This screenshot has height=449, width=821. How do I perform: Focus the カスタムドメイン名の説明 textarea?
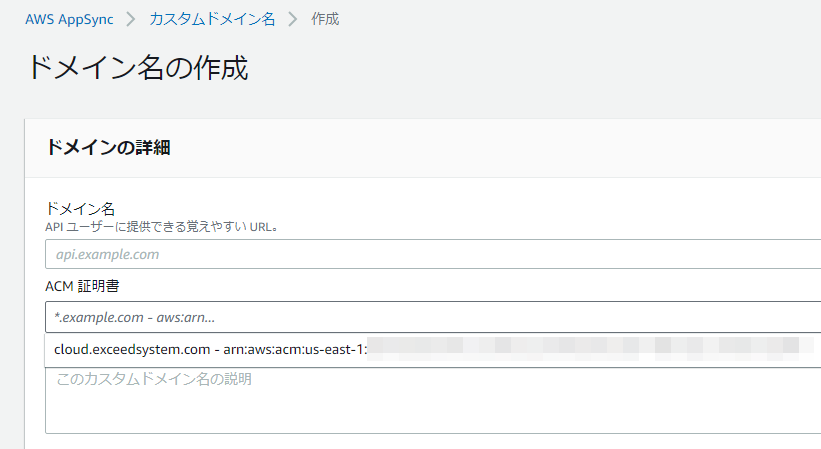coord(433,401)
